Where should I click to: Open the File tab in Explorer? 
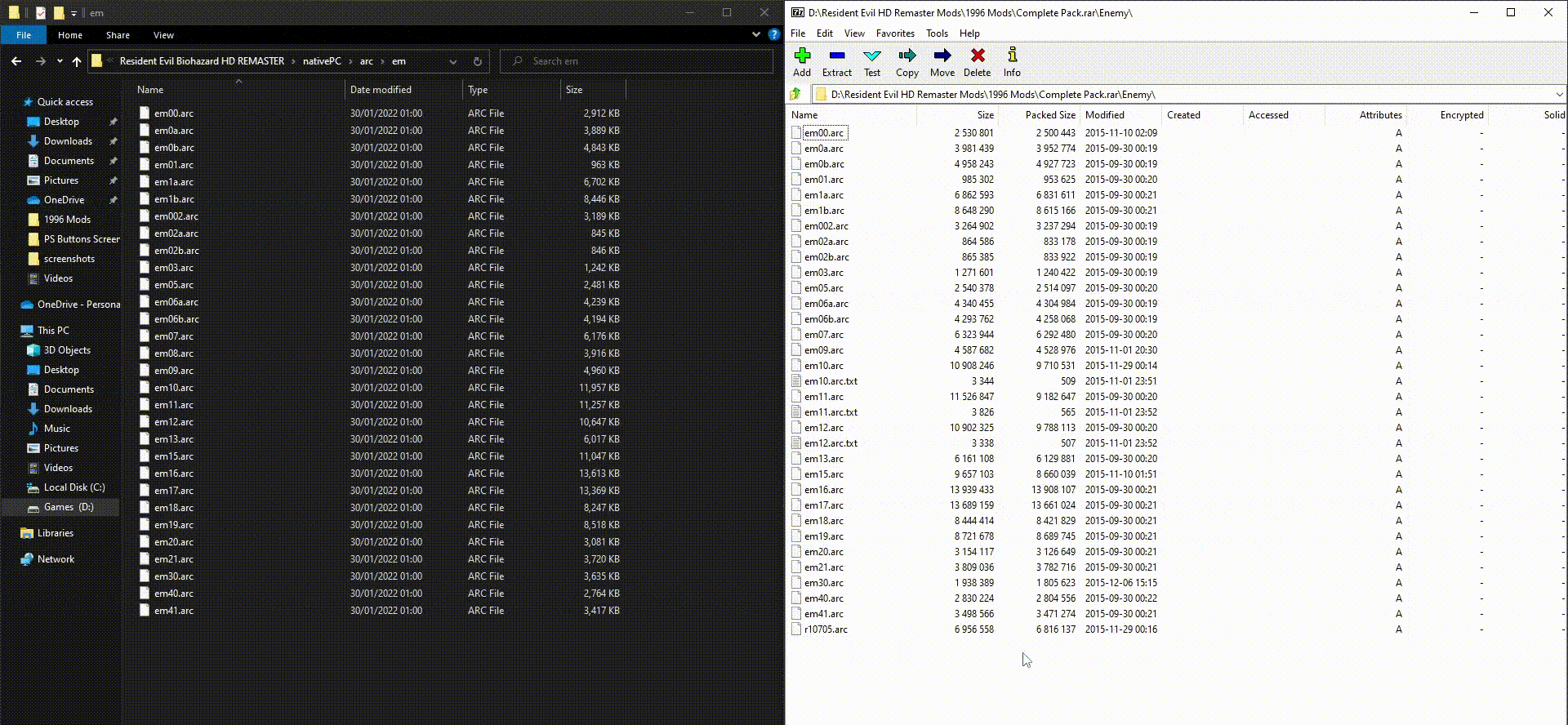tap(24, 34)
